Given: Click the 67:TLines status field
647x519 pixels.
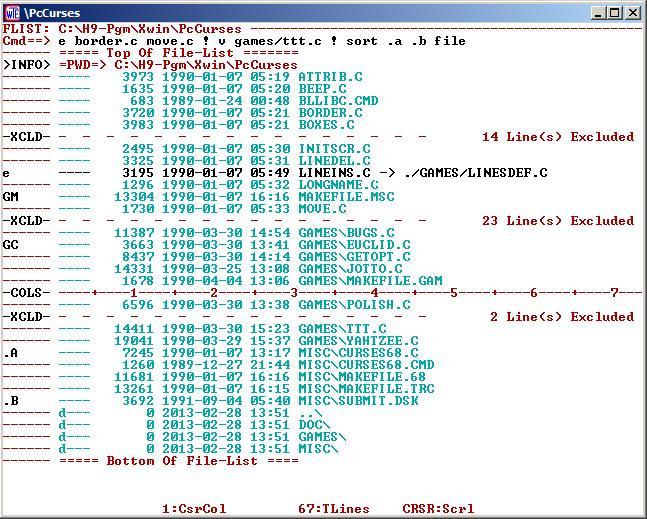Looking at the screenshot, I should coord(332,509).
